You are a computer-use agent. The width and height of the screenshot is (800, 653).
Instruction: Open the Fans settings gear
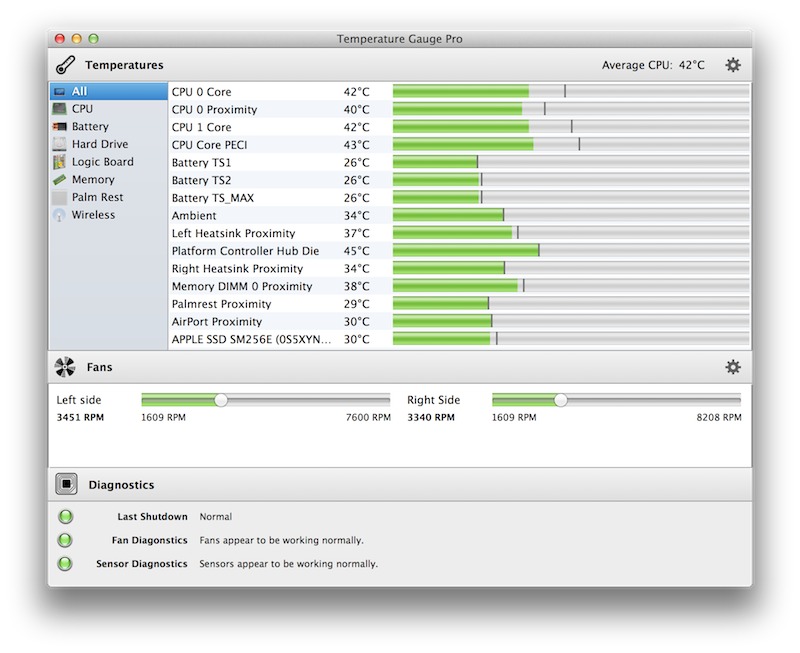[733, 367]
